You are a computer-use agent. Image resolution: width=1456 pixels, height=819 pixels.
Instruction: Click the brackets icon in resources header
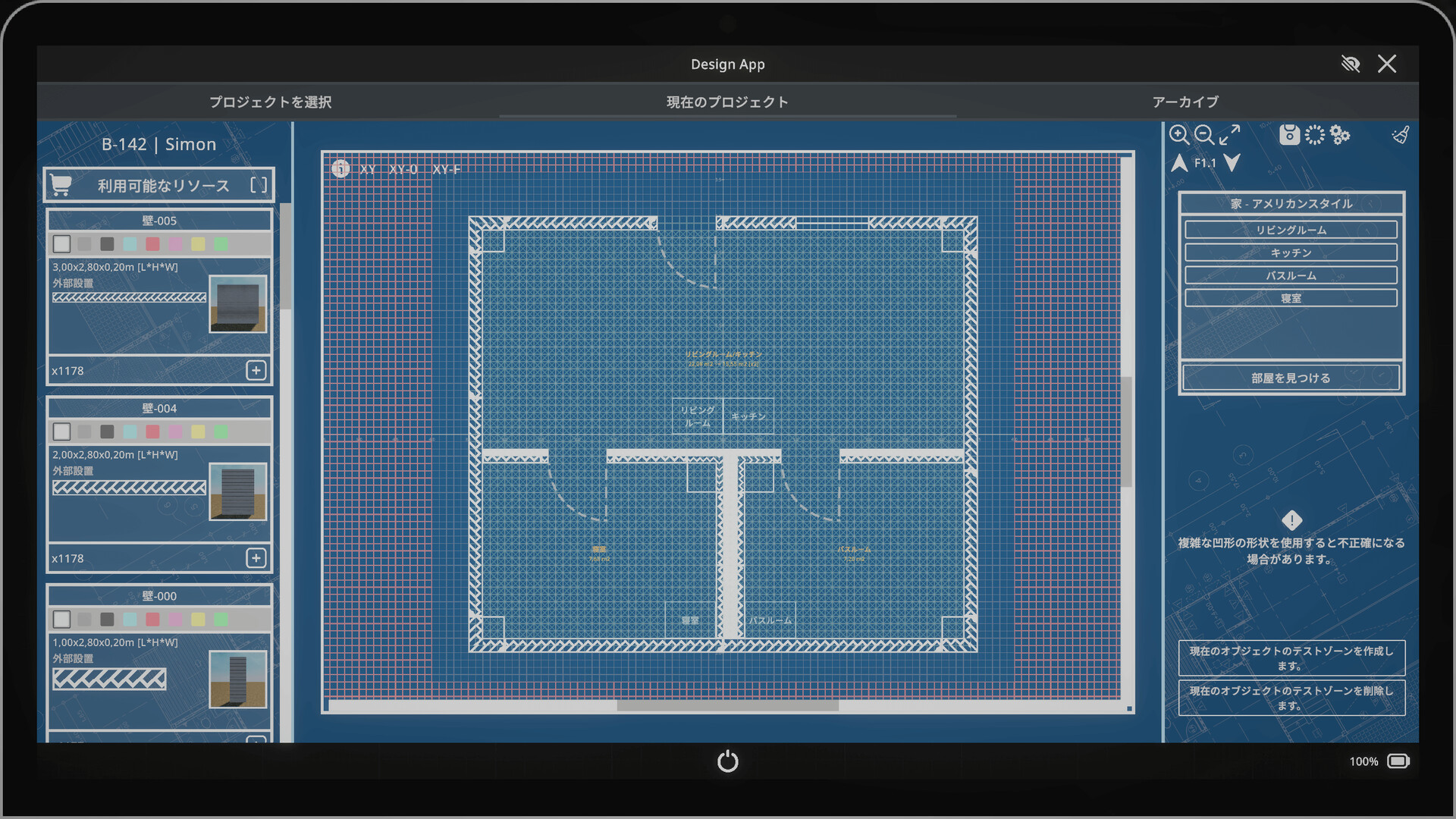259,185
